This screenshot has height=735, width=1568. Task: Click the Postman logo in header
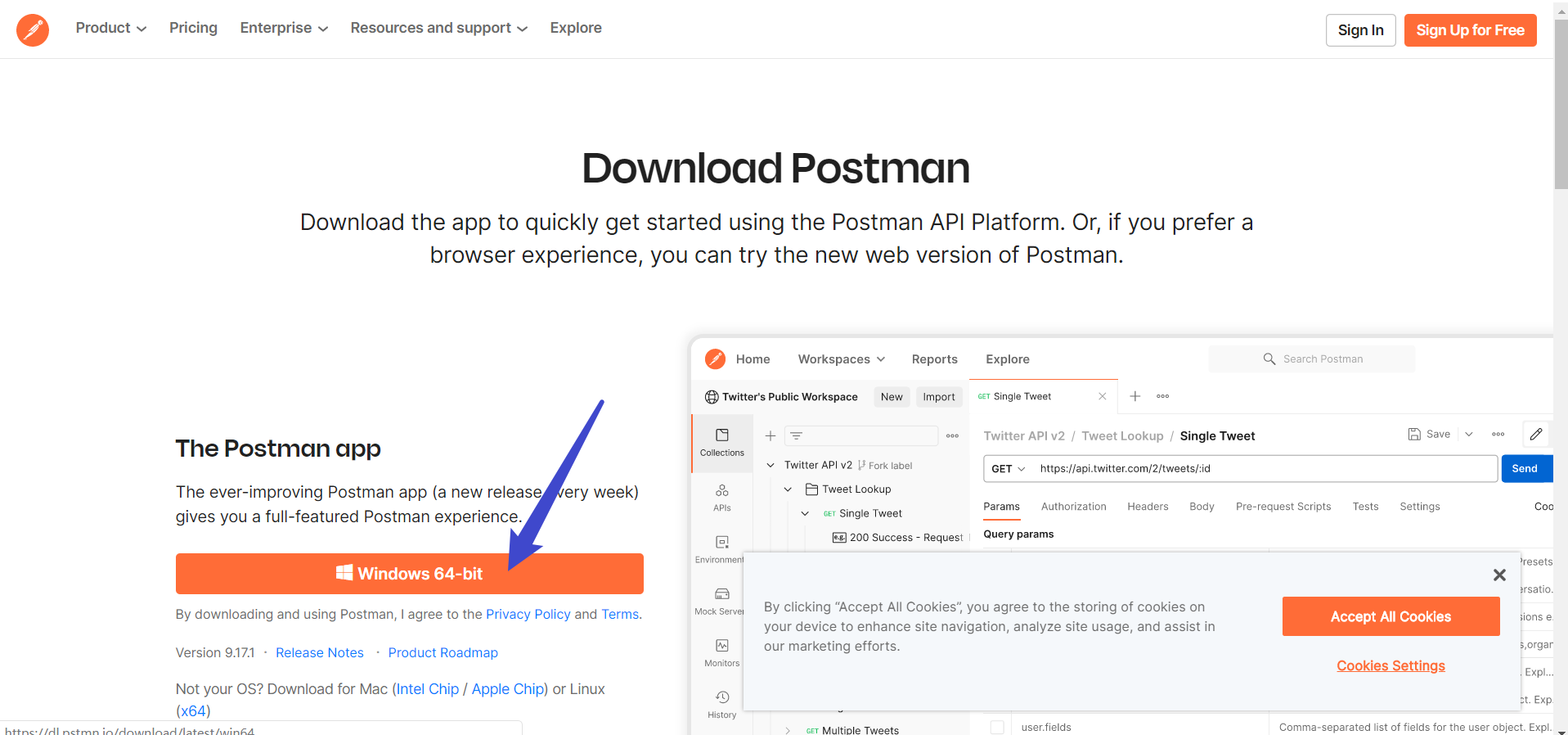(33, 29)
